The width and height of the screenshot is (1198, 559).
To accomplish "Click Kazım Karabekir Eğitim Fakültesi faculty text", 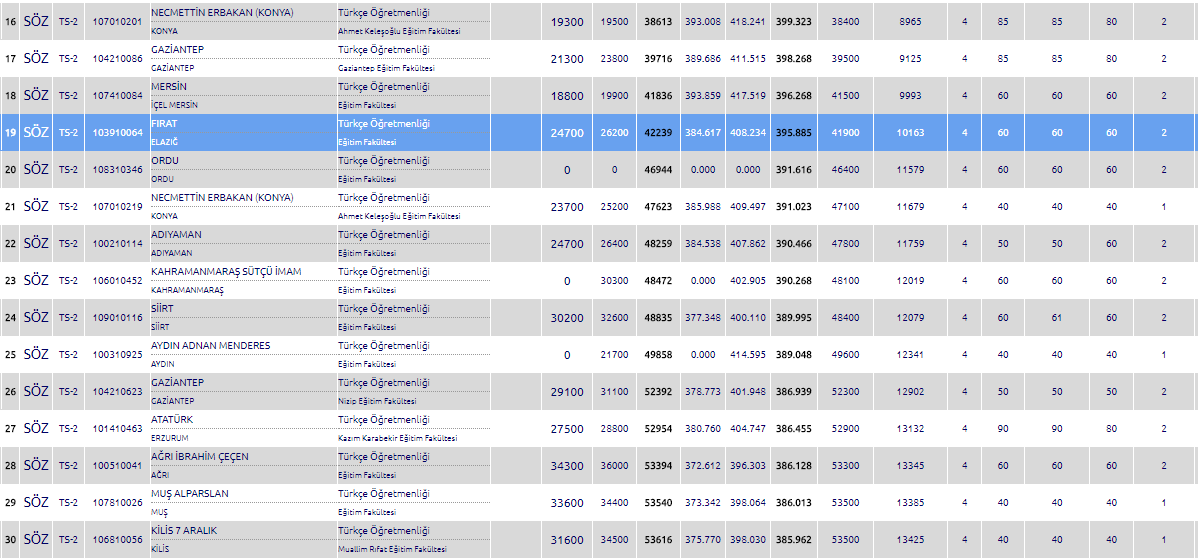I will tap(397, 438).
